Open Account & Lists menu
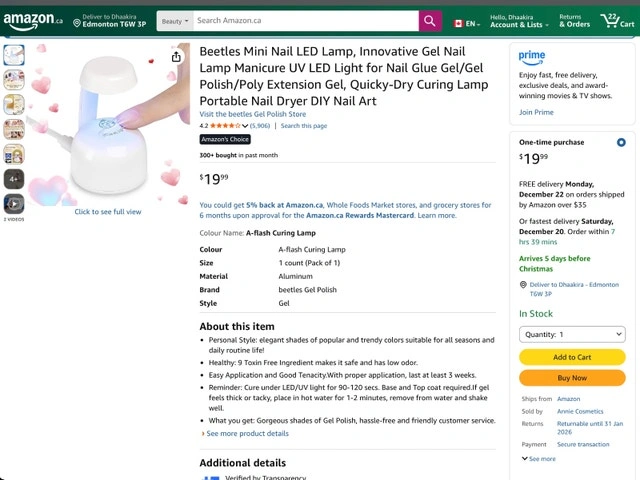 (x=516, y=21)
